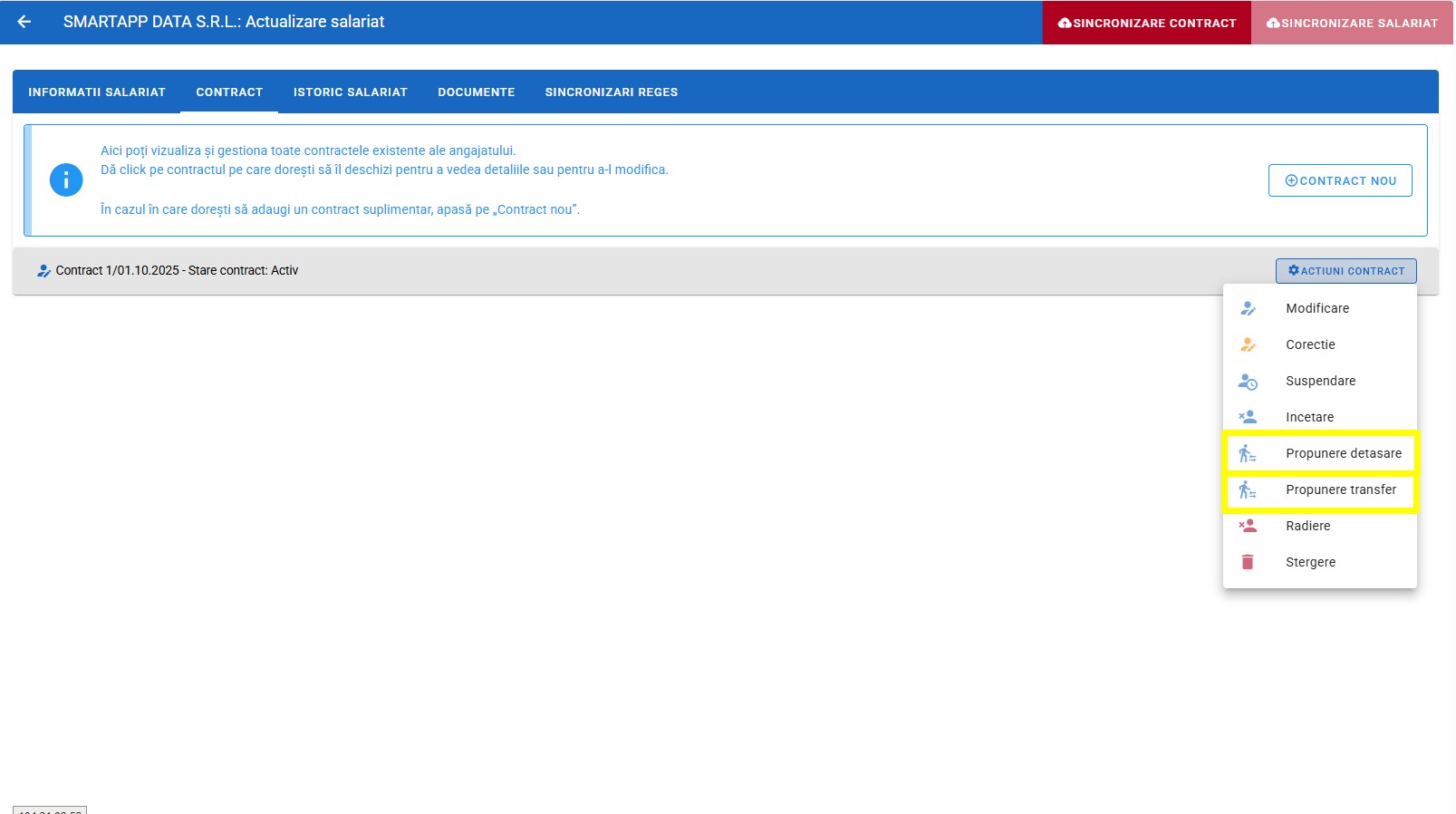Expand the Contract 1/01.10.2025 row
Image resolution: width=1456 pixels, height=814 pixels.
coord(177,271)
